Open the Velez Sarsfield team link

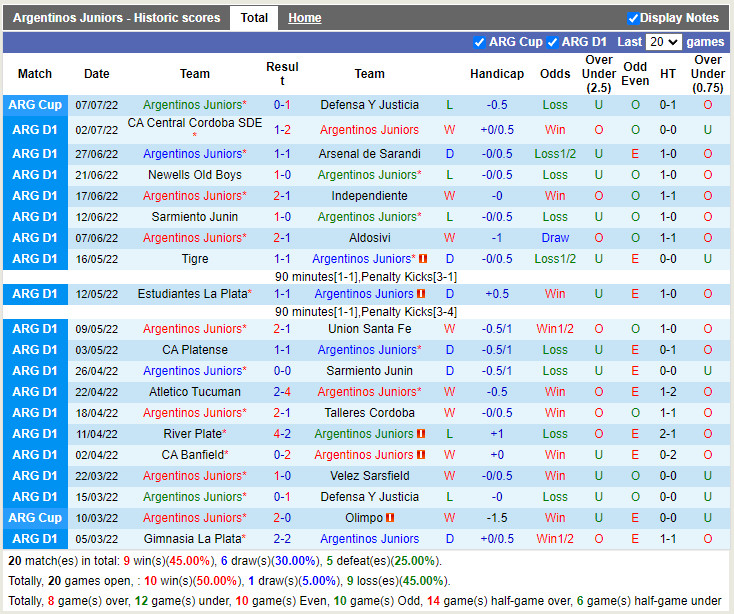tap(369, 476)
